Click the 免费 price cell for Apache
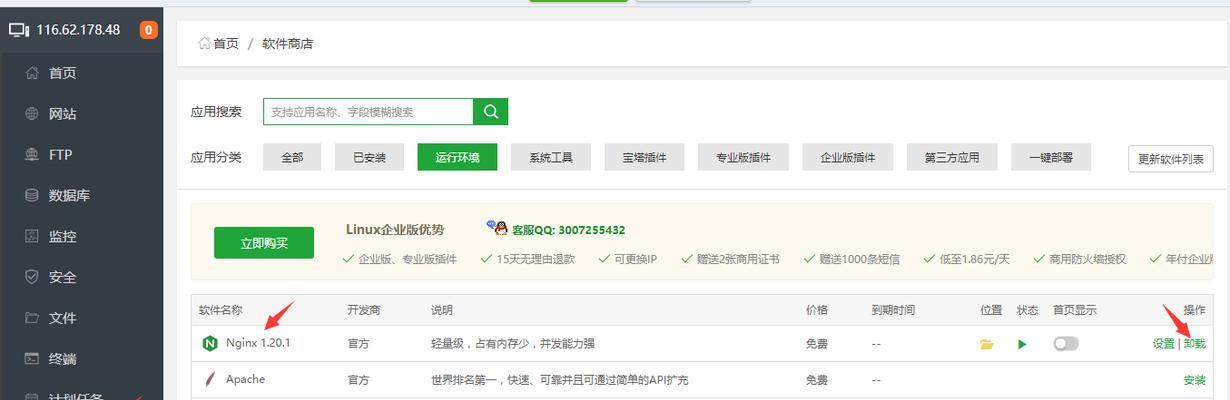Screen dimensions: 1230x400 pyautogui.click(x=817, y=380)
